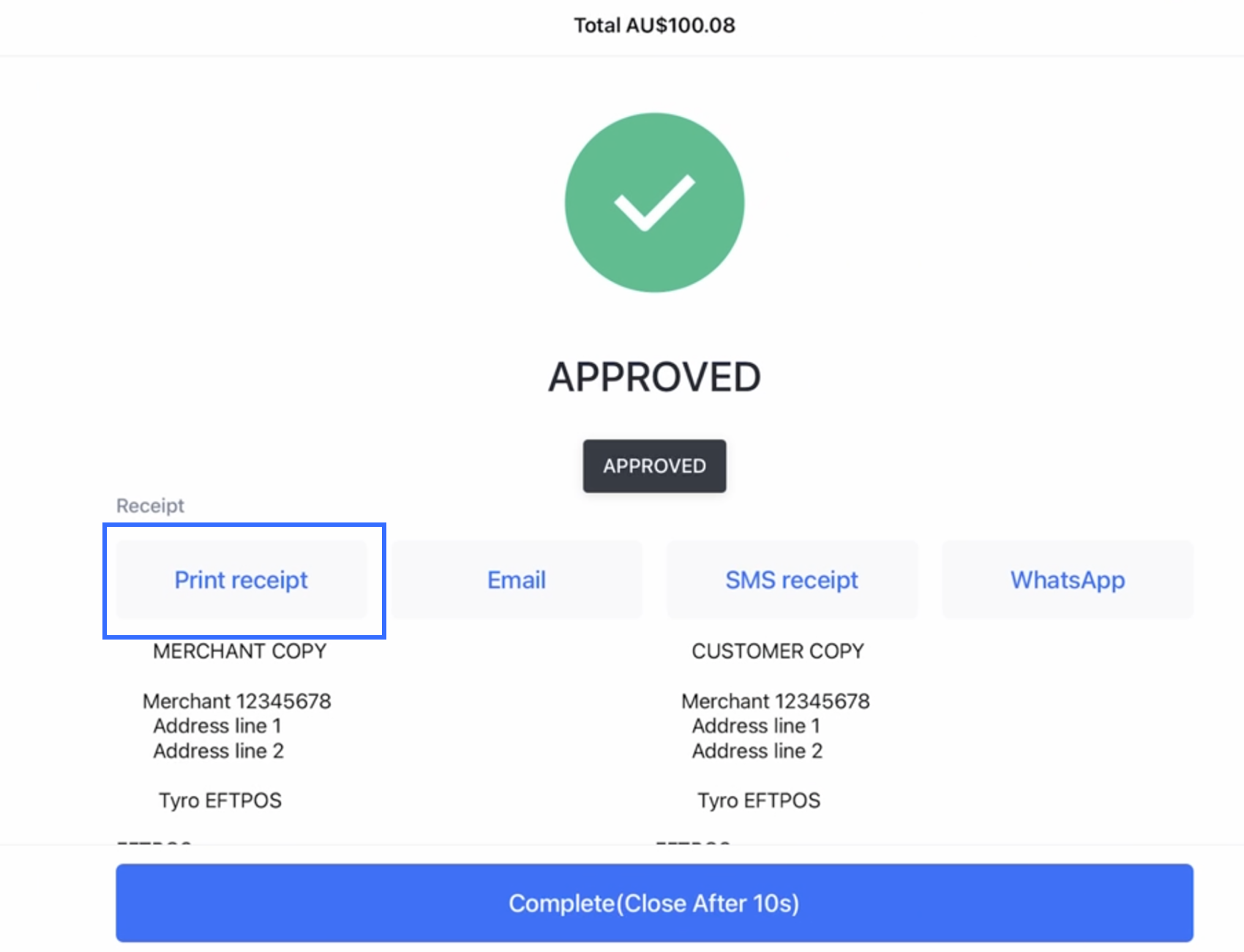
Task: Click Complete (Close After 10s) button
Action: coord(654,903)
